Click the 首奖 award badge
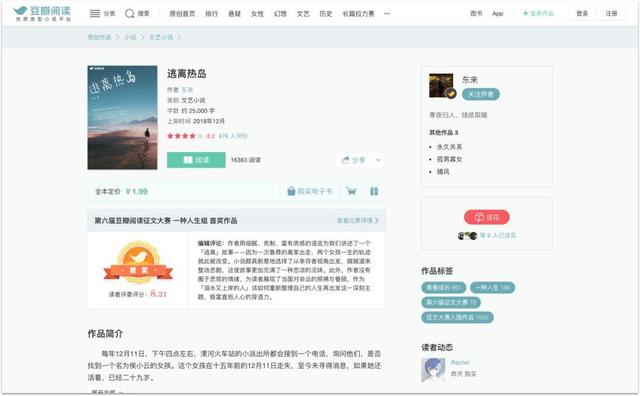This screenshot has height=396, width=640. tap(138, 262)
